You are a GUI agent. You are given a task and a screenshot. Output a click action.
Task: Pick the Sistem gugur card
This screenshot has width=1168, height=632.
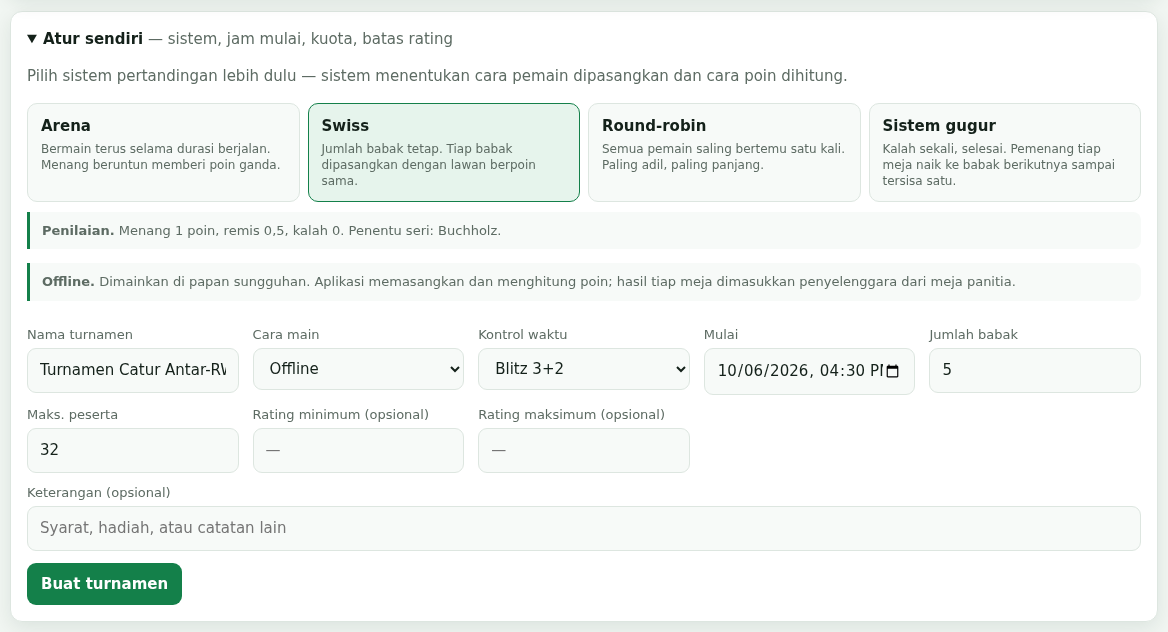pos(1005,152)
